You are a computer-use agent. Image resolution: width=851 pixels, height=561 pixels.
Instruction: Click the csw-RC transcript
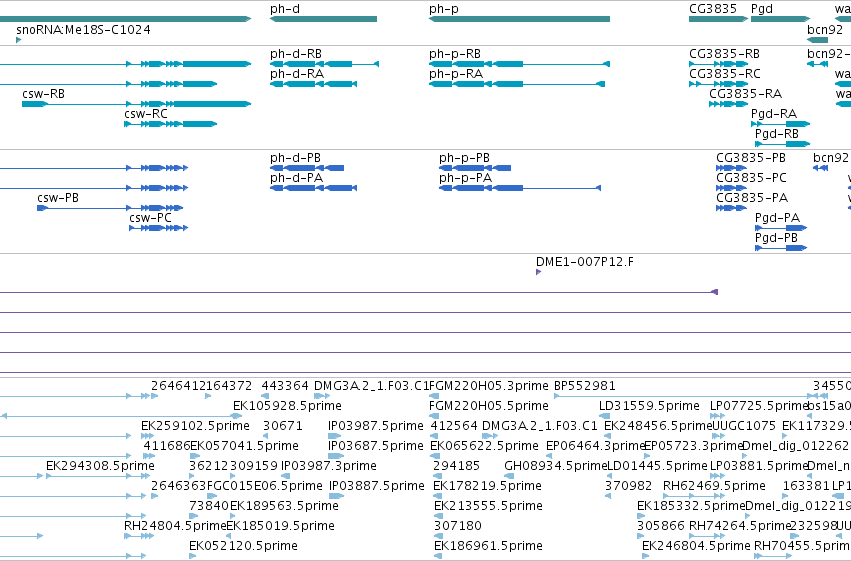pos(170,124)
